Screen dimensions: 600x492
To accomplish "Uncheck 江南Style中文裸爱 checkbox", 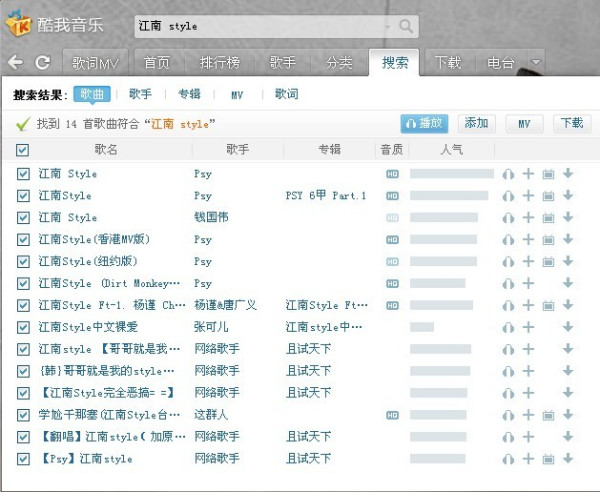I will 23,327.
